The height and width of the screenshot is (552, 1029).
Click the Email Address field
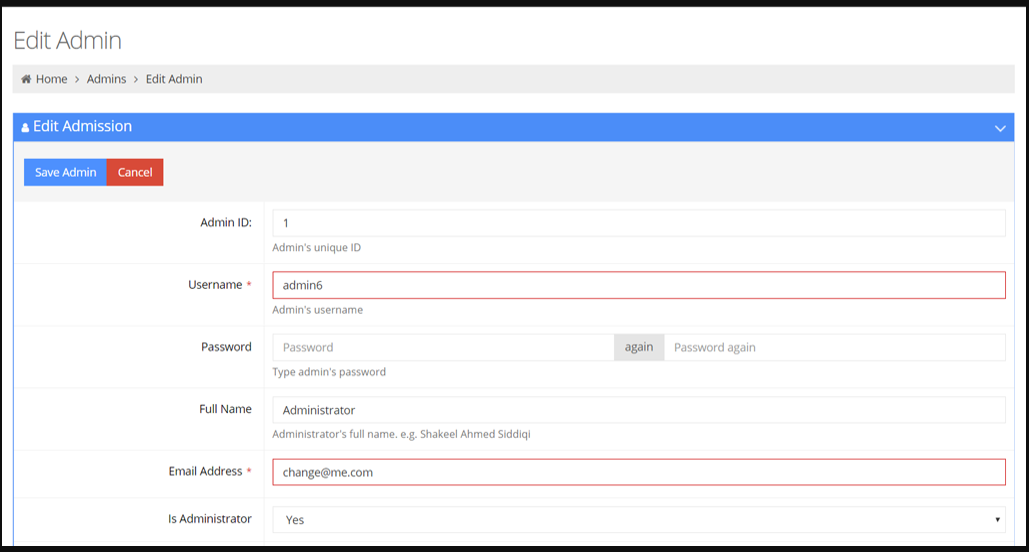point(639,472)
